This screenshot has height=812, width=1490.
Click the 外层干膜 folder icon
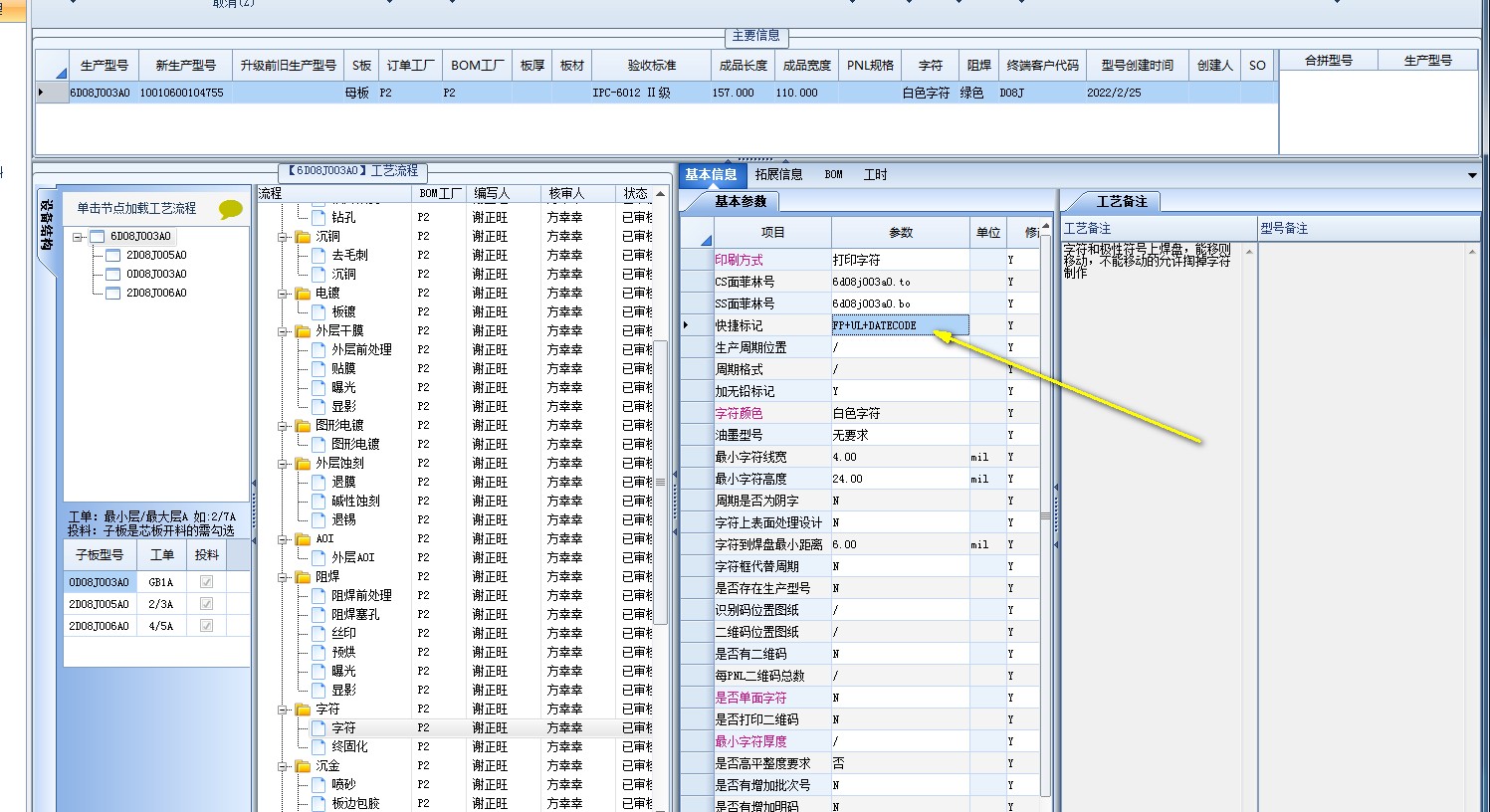(304, 331)
